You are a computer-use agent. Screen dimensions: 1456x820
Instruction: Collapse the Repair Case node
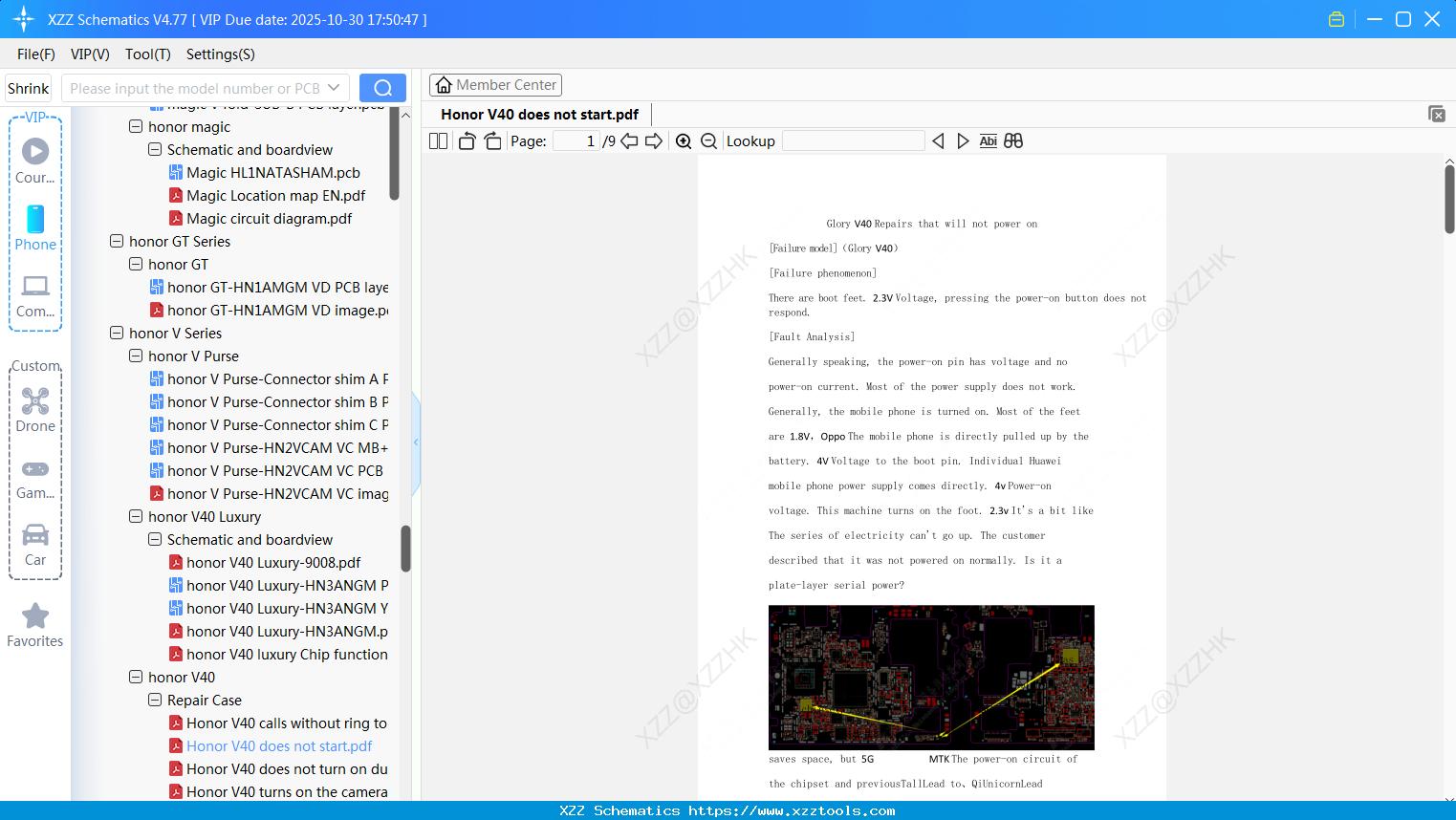tap(155, 701)
